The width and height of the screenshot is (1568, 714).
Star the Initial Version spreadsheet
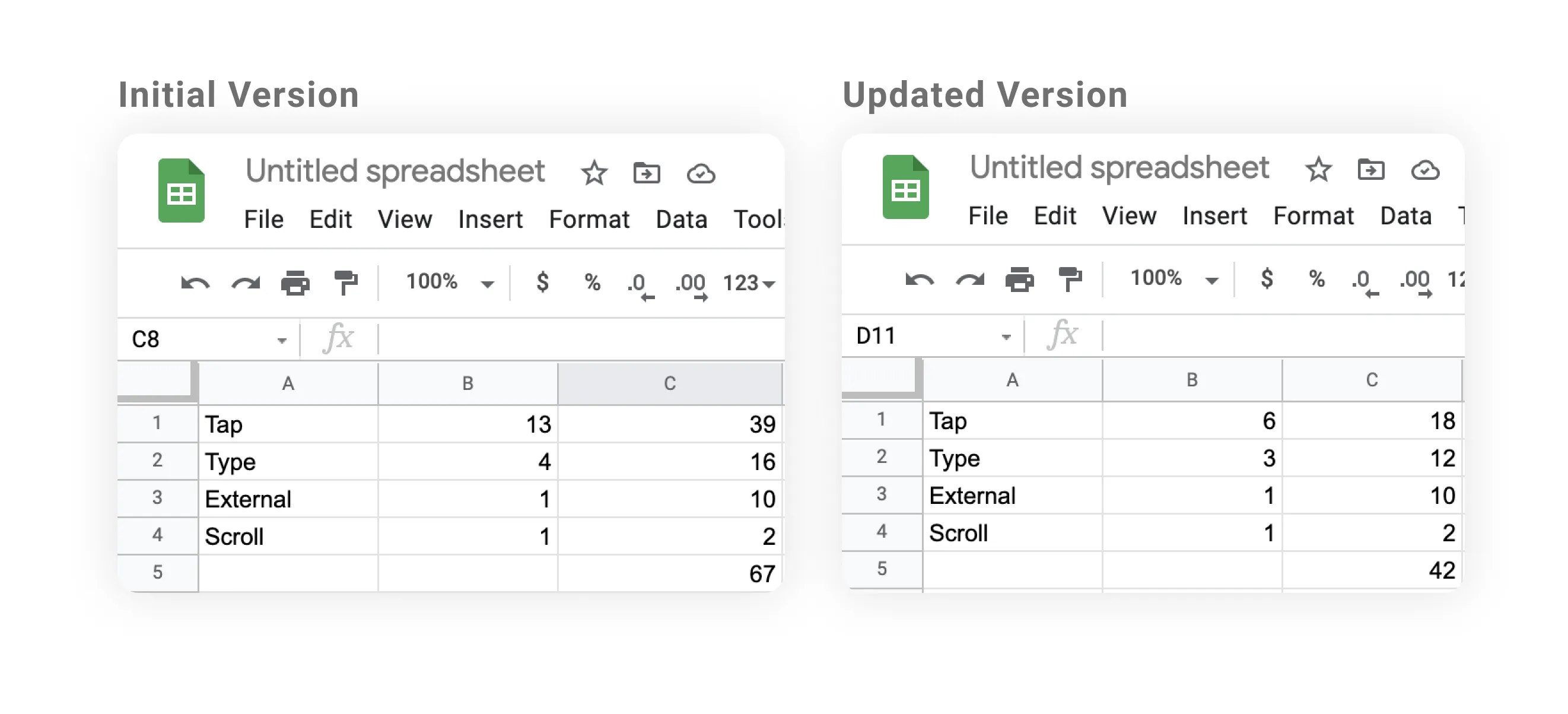tap(593, 173)
